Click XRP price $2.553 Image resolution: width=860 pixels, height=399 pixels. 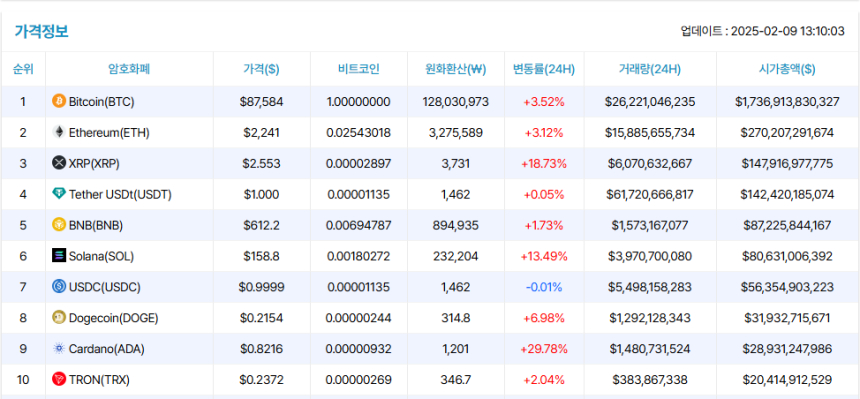pos(262,164)
